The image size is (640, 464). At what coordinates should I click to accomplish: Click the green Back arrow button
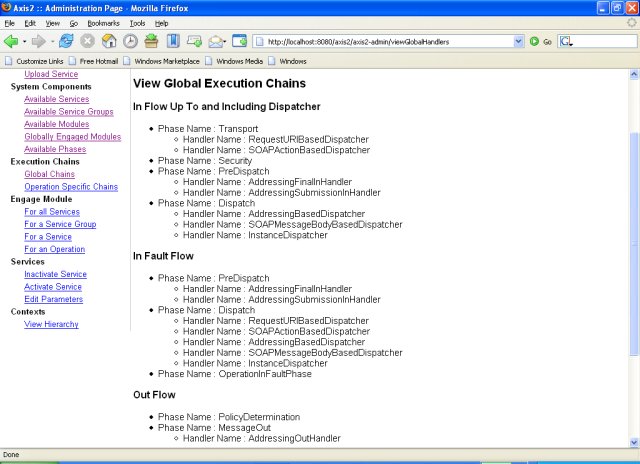[11, 41]
